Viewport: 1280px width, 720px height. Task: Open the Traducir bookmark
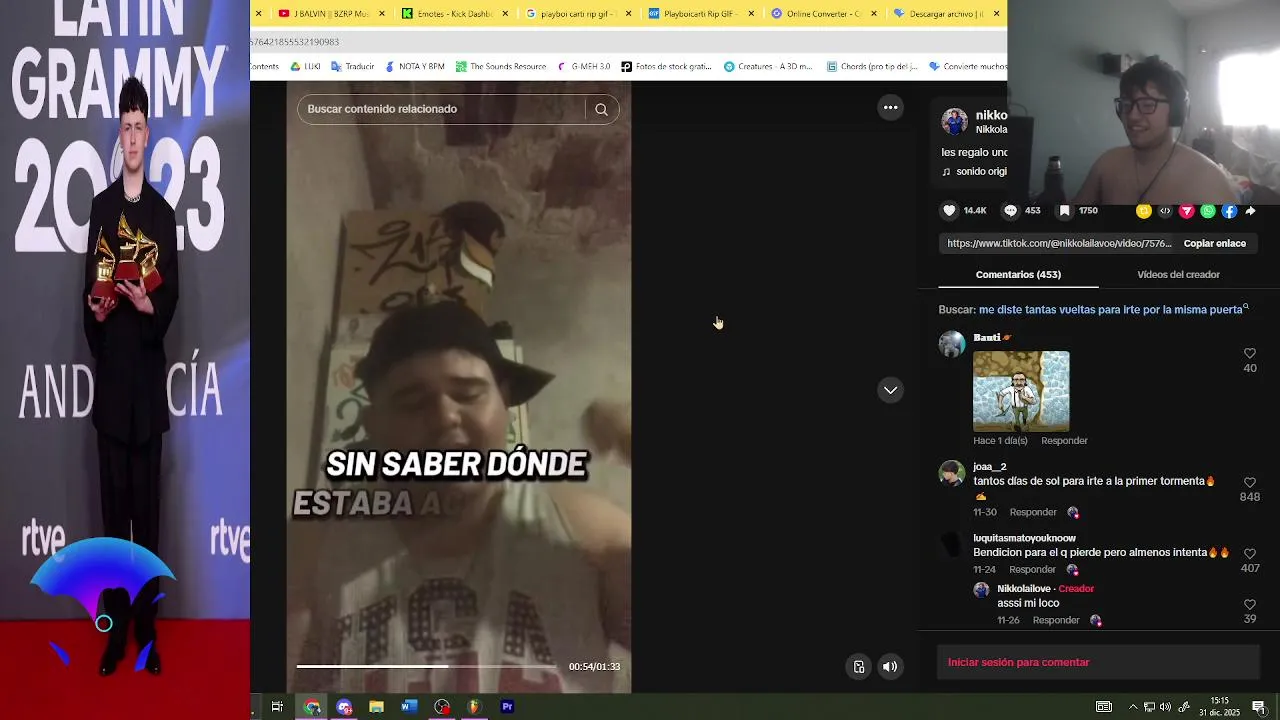point(352,67)
